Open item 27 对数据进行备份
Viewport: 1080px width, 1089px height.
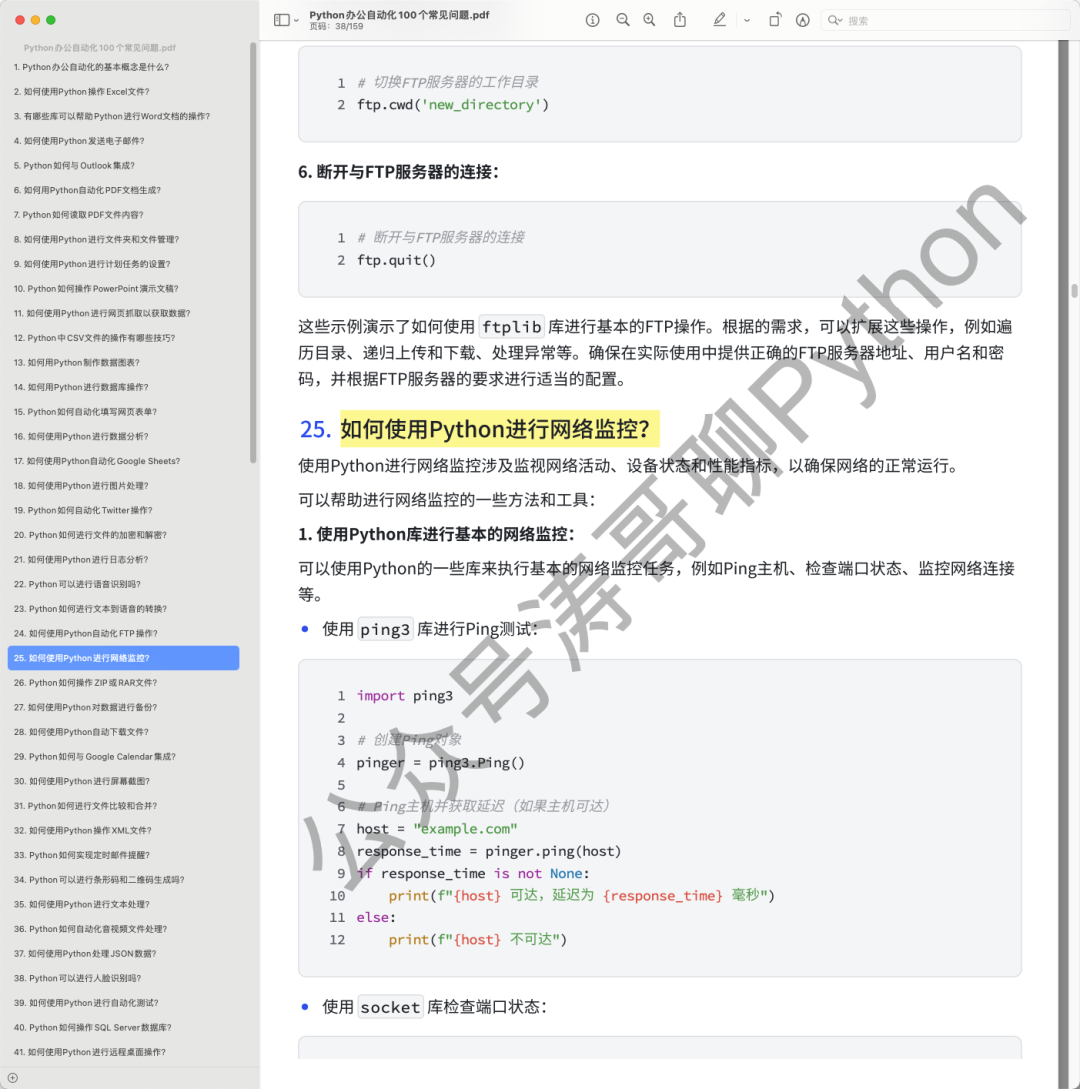coord(85,708)
